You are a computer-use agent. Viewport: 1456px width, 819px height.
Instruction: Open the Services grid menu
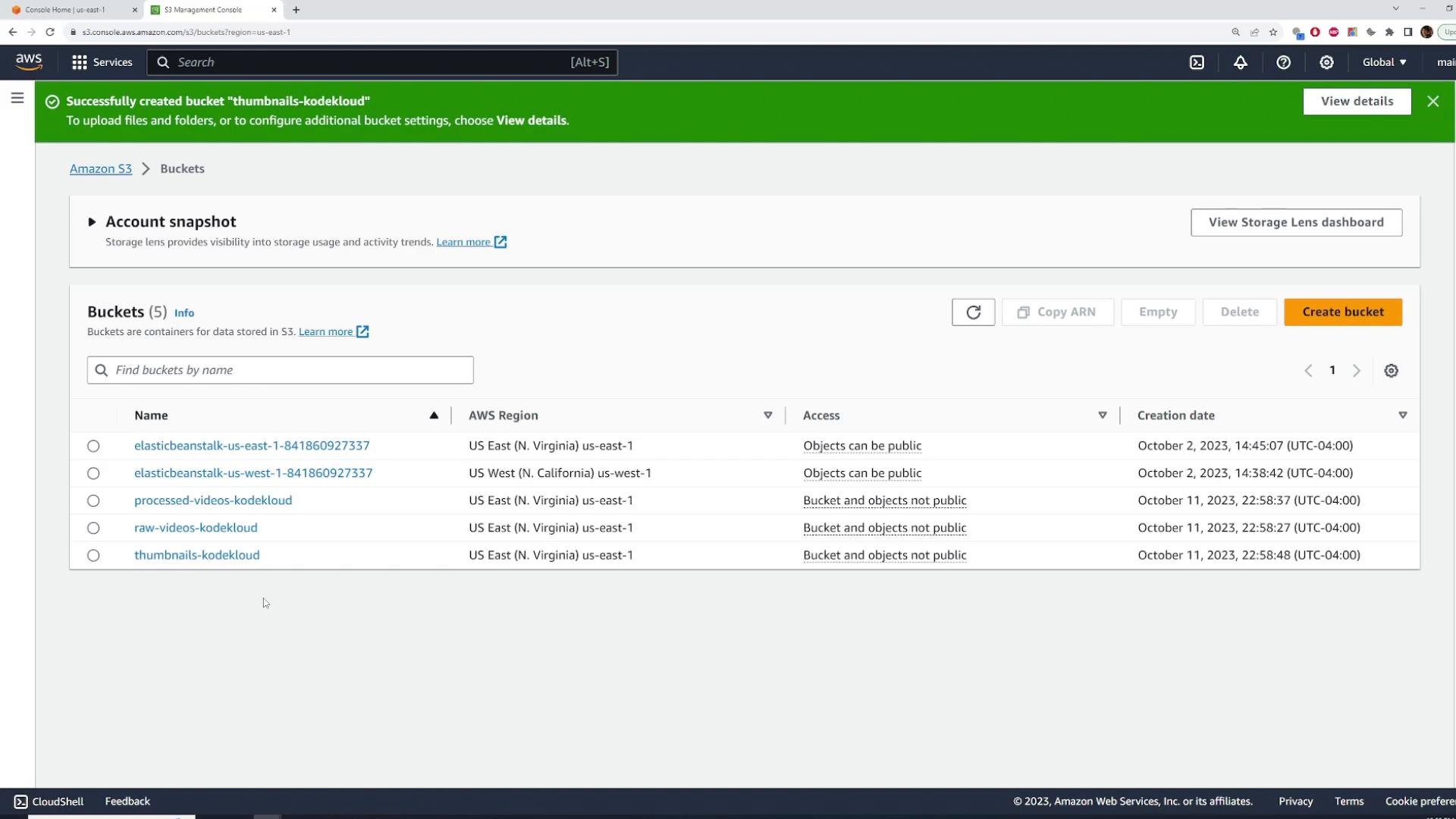click(102, 62)
